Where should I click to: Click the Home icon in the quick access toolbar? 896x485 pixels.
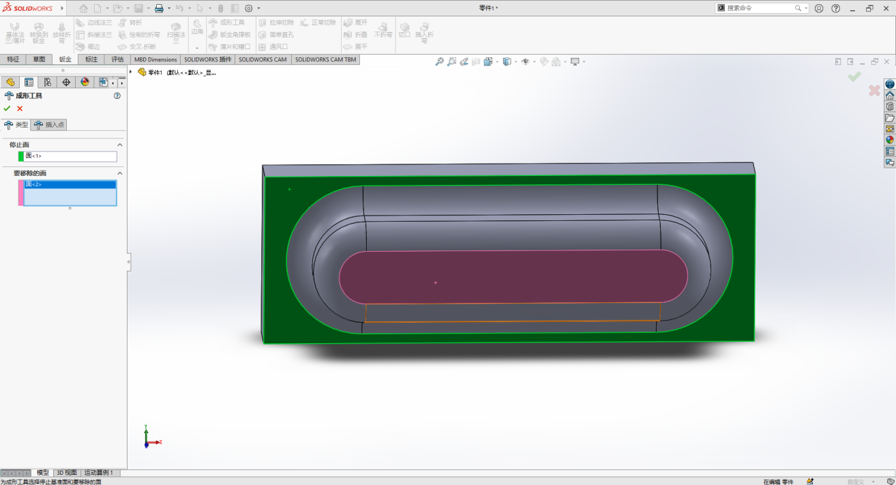tap(83, 9)
